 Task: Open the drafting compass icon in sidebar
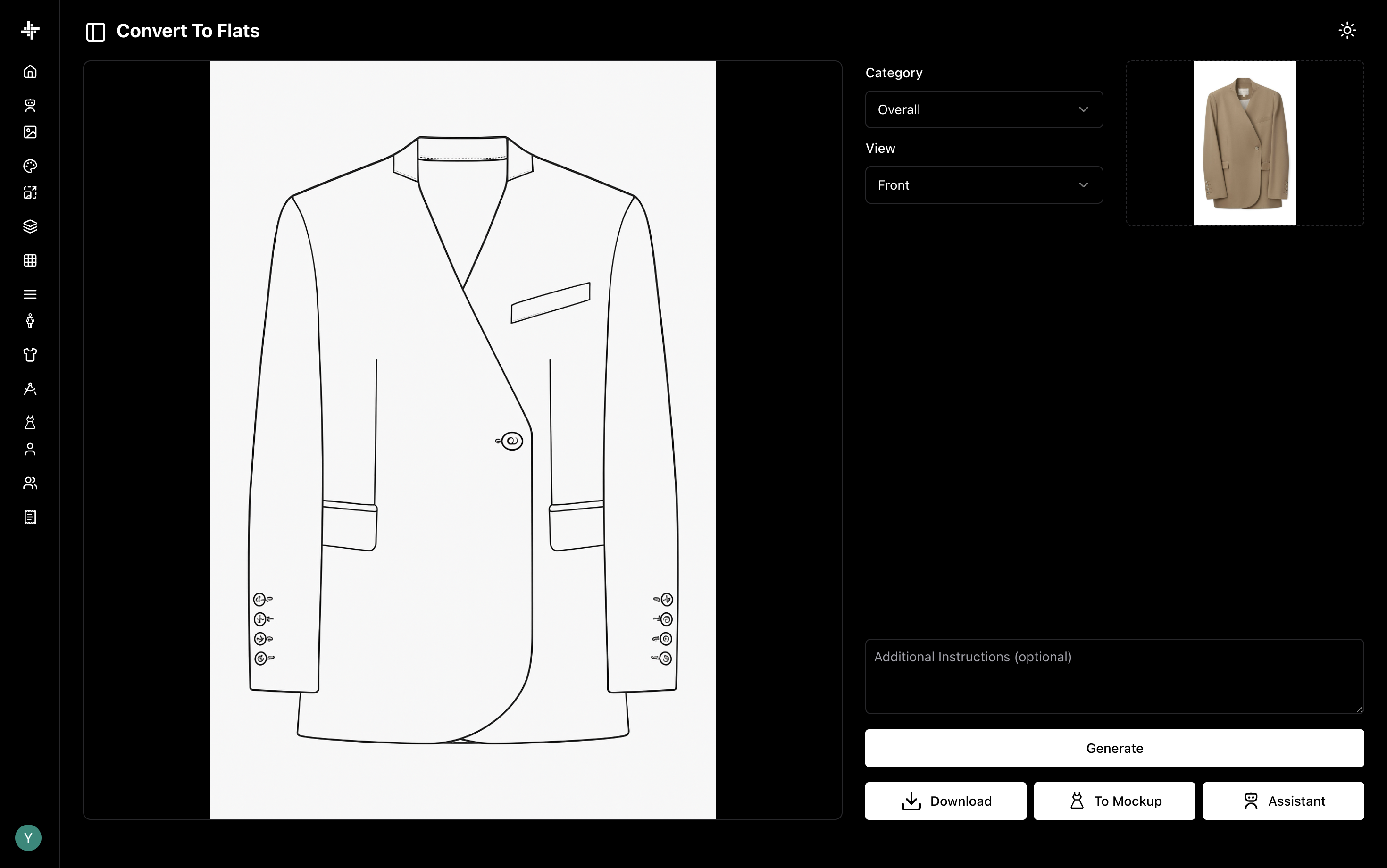(x=30, y=389)
